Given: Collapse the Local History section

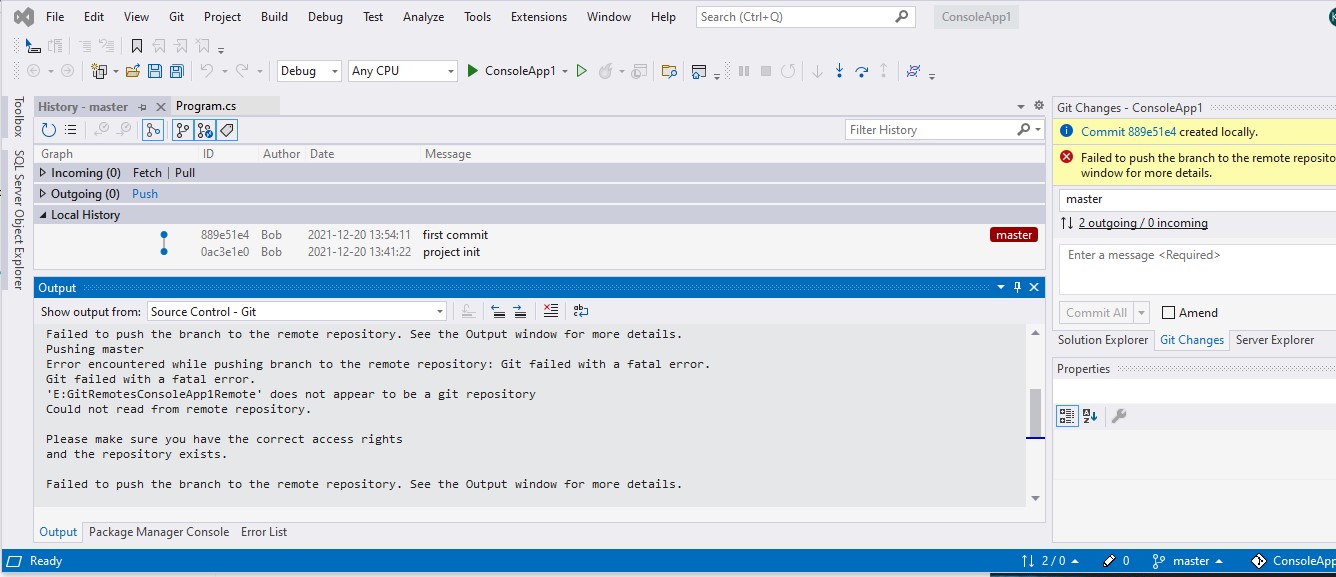Looking at the screenshot, I should [x=43, y=215].
